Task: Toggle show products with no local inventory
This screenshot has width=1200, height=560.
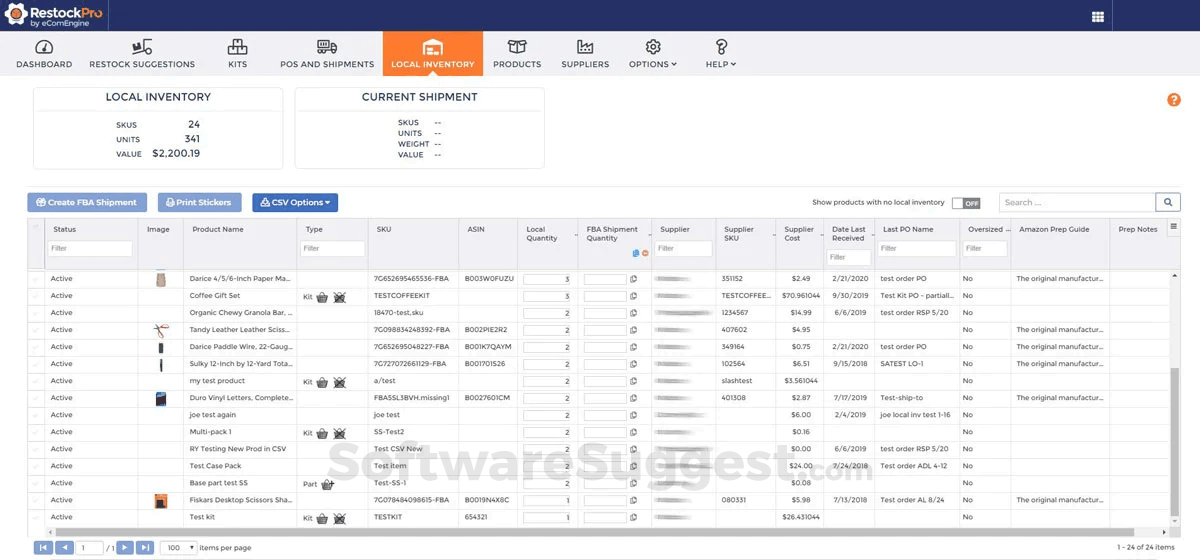Action: coord(966,203)
